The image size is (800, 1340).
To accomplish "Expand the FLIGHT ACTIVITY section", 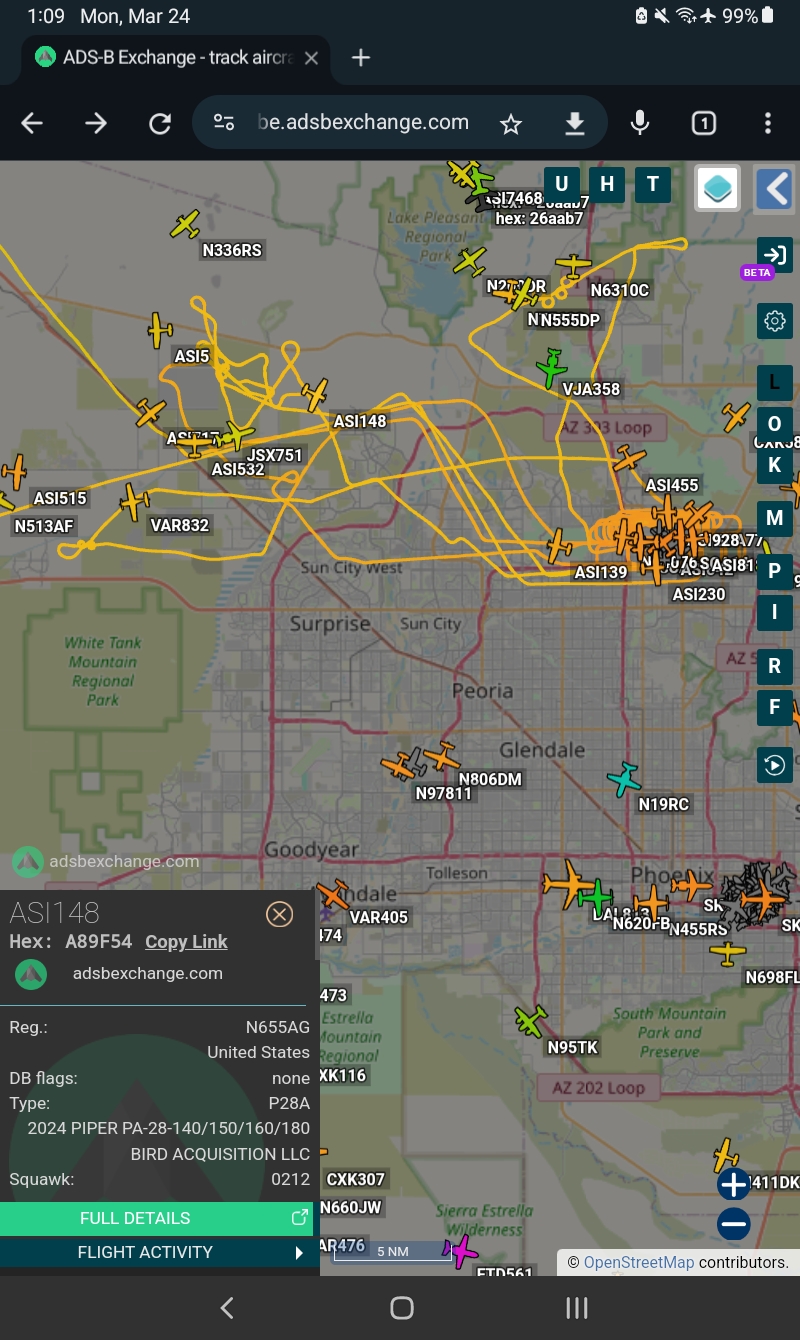I will click(x=157, y=1252).
